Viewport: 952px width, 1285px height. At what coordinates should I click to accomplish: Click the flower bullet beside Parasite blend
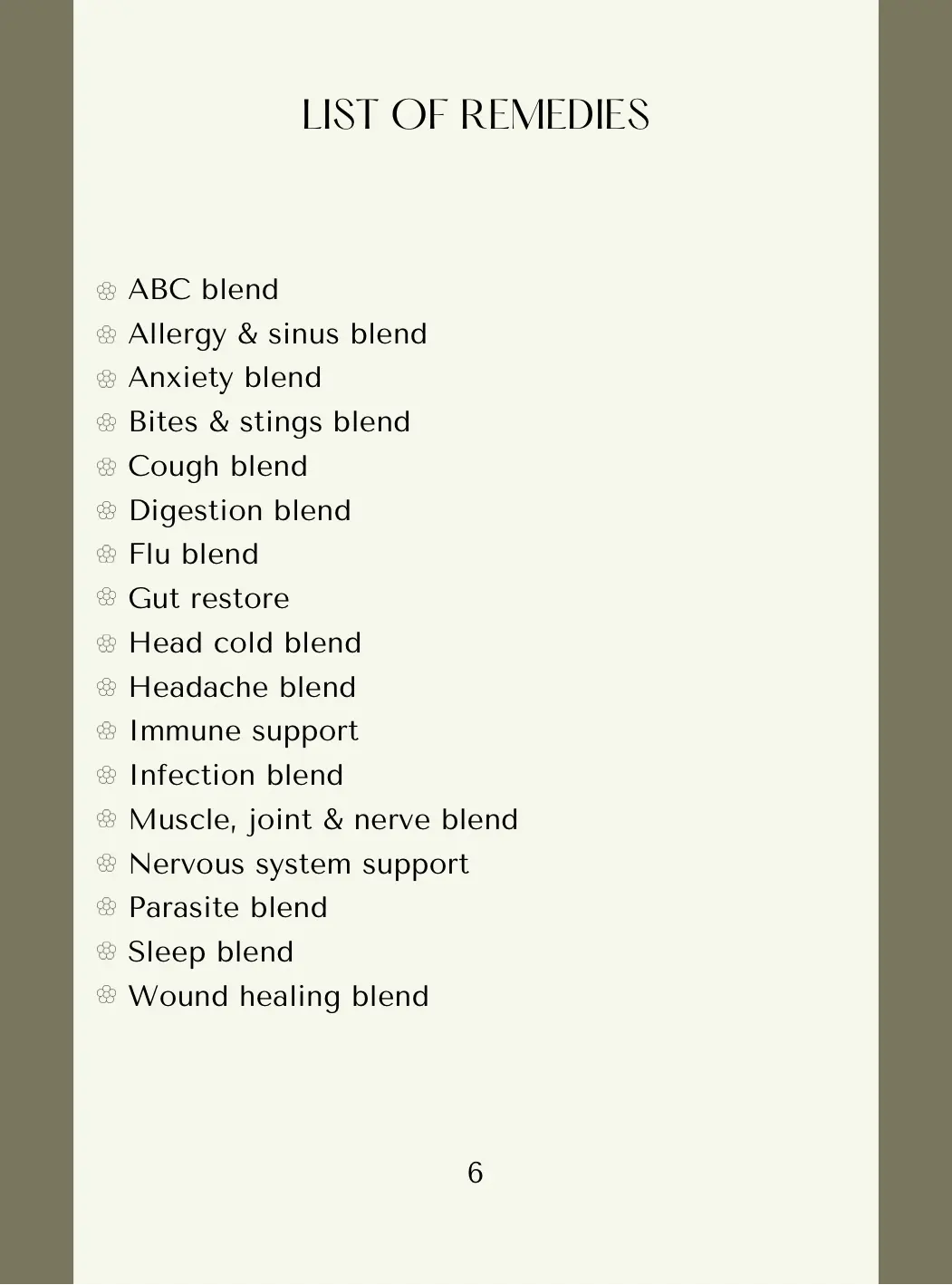107,908
